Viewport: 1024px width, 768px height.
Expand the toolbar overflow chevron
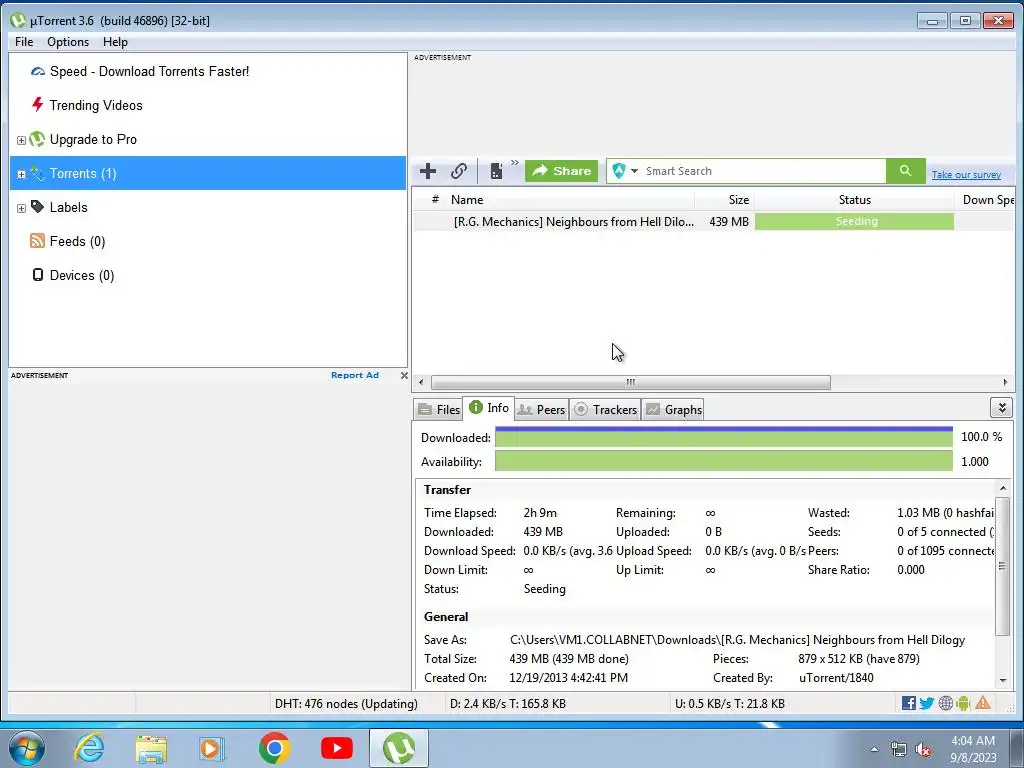point(515,163)
